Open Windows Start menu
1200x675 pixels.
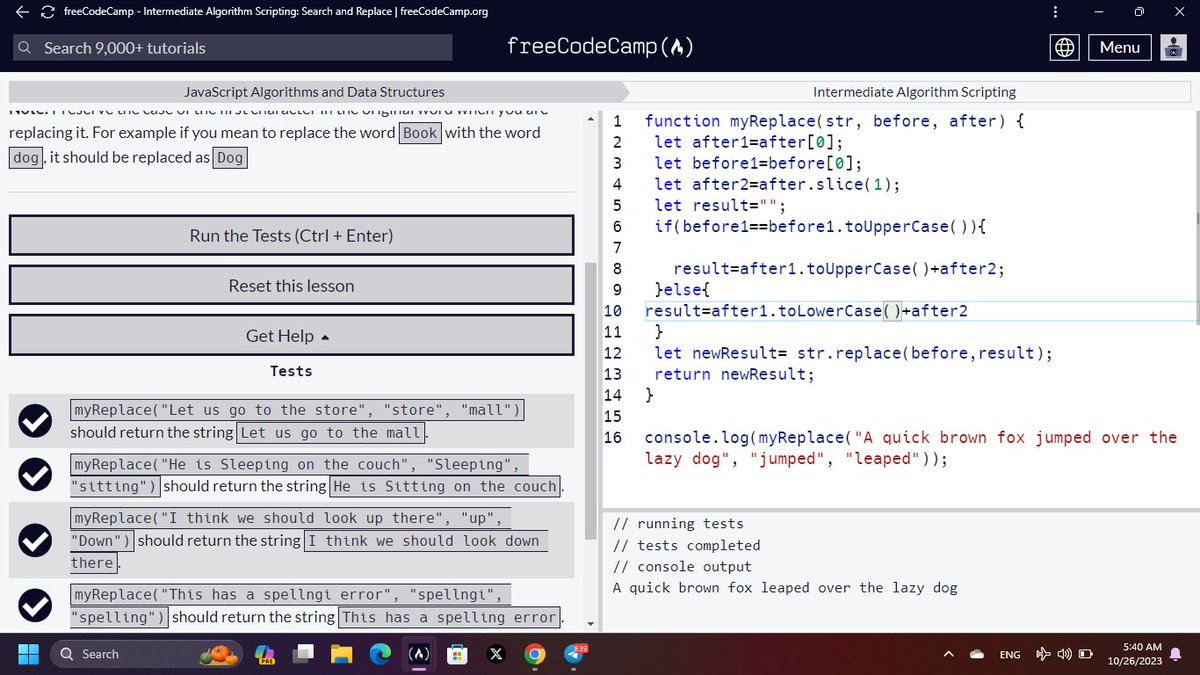(x=28, y=654)
